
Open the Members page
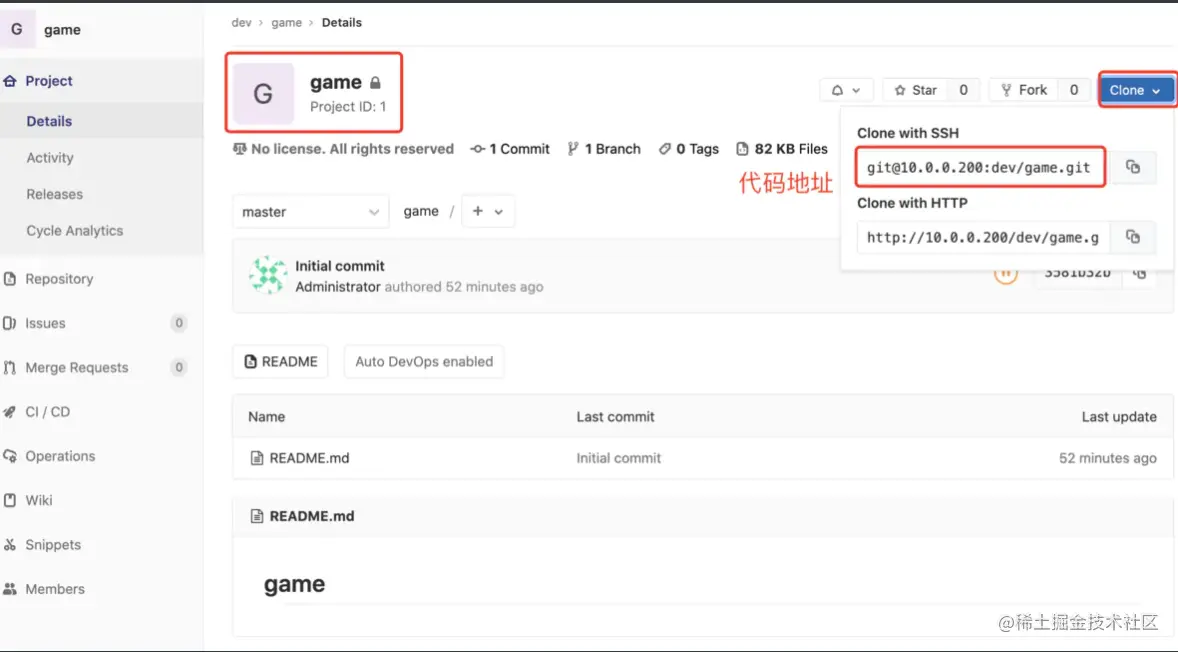tap(55, 589)
